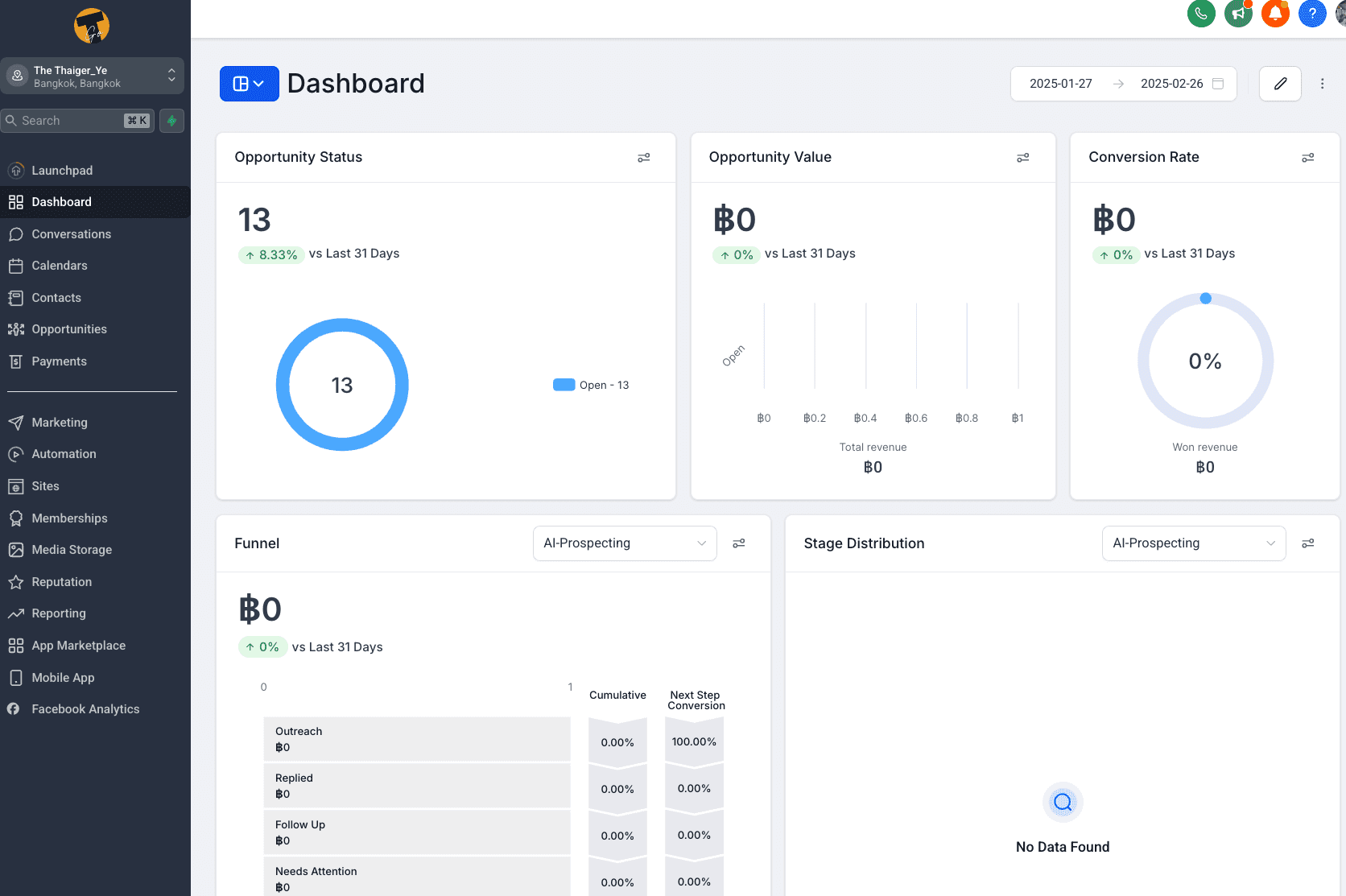
Task: Open Conversion Rate widget filter settings
Action: pyautogui.click(x=1308, y=158)
